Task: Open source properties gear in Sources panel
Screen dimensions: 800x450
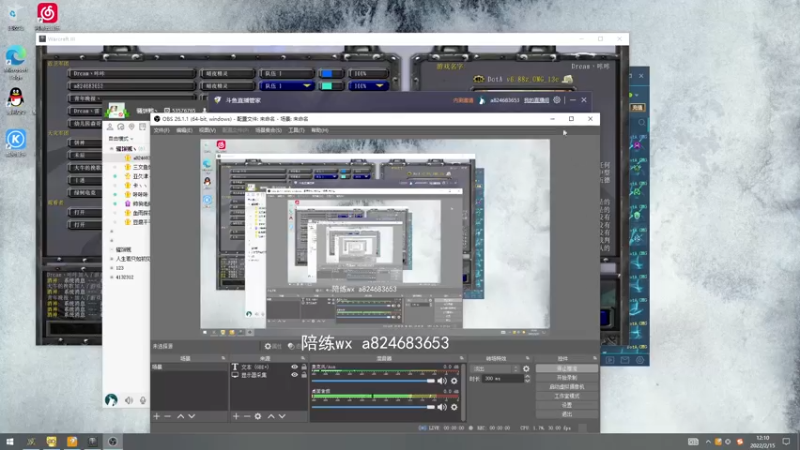Action: point(258,416)
